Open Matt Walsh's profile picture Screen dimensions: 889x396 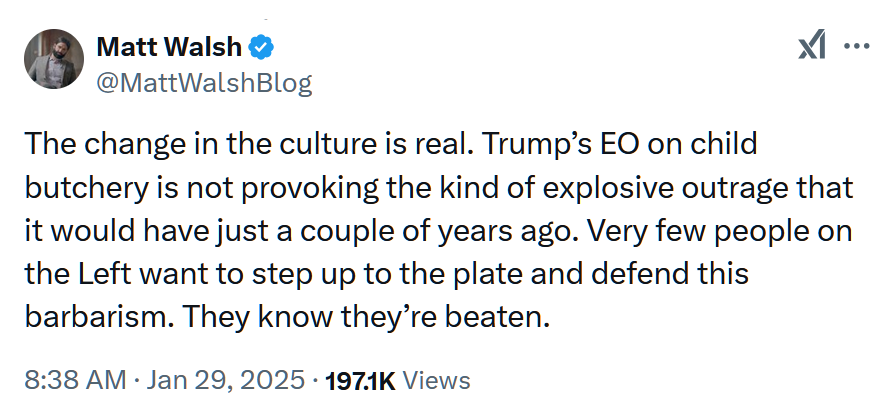pos(54,59)
